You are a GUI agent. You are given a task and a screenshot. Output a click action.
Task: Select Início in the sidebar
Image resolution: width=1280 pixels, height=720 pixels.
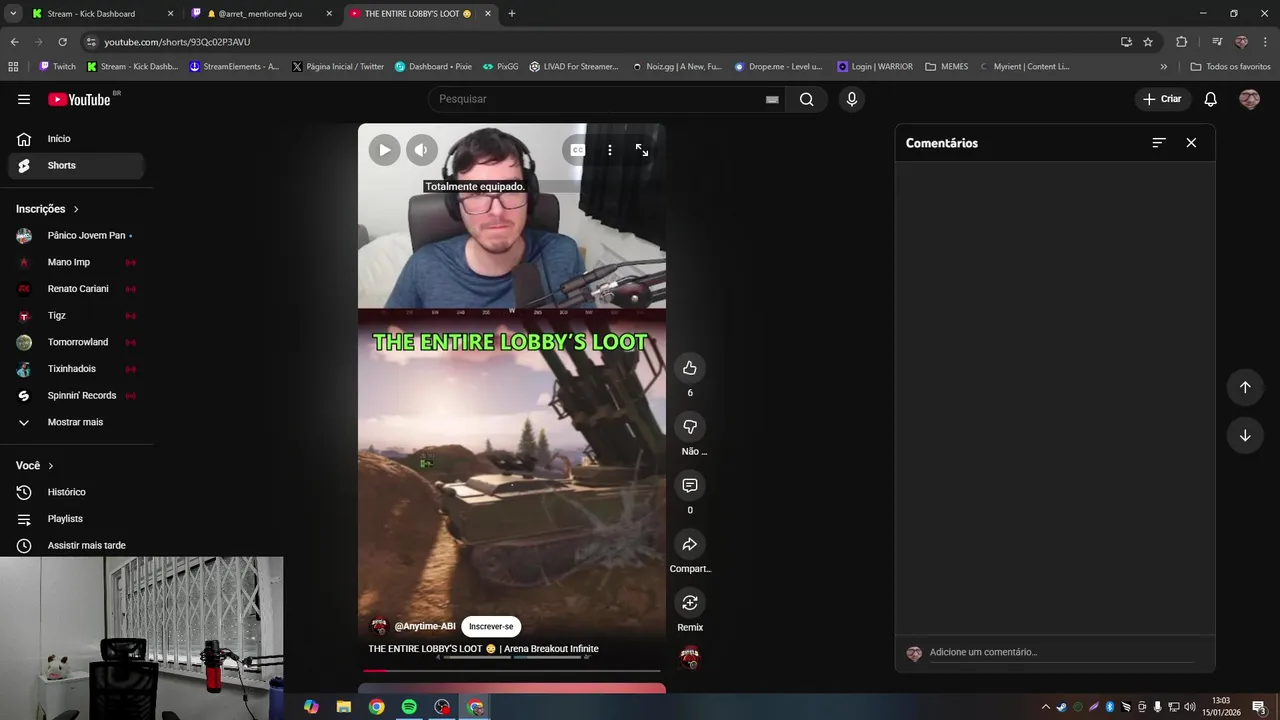click(x=76, y=139)
